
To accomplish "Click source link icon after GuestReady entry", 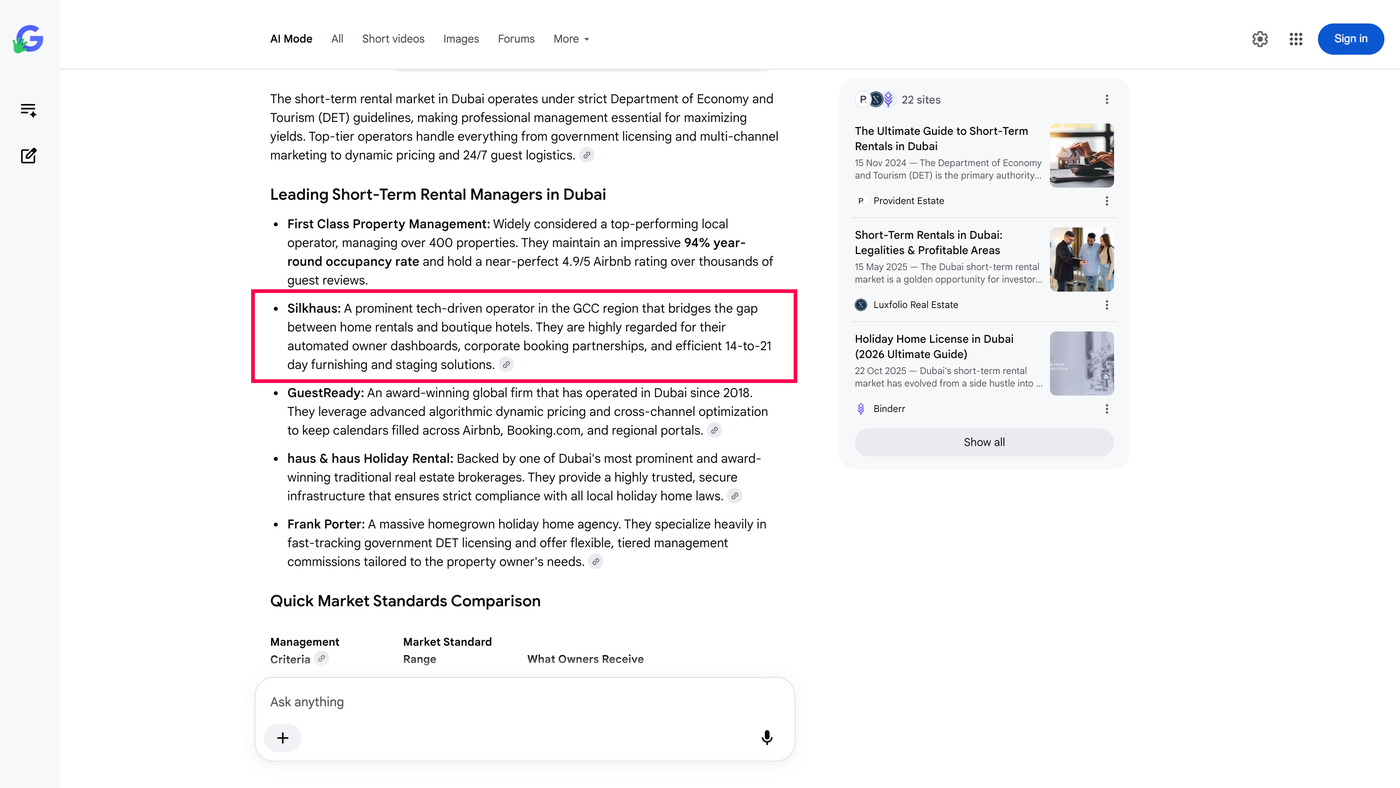I will [x=714, y=430].
